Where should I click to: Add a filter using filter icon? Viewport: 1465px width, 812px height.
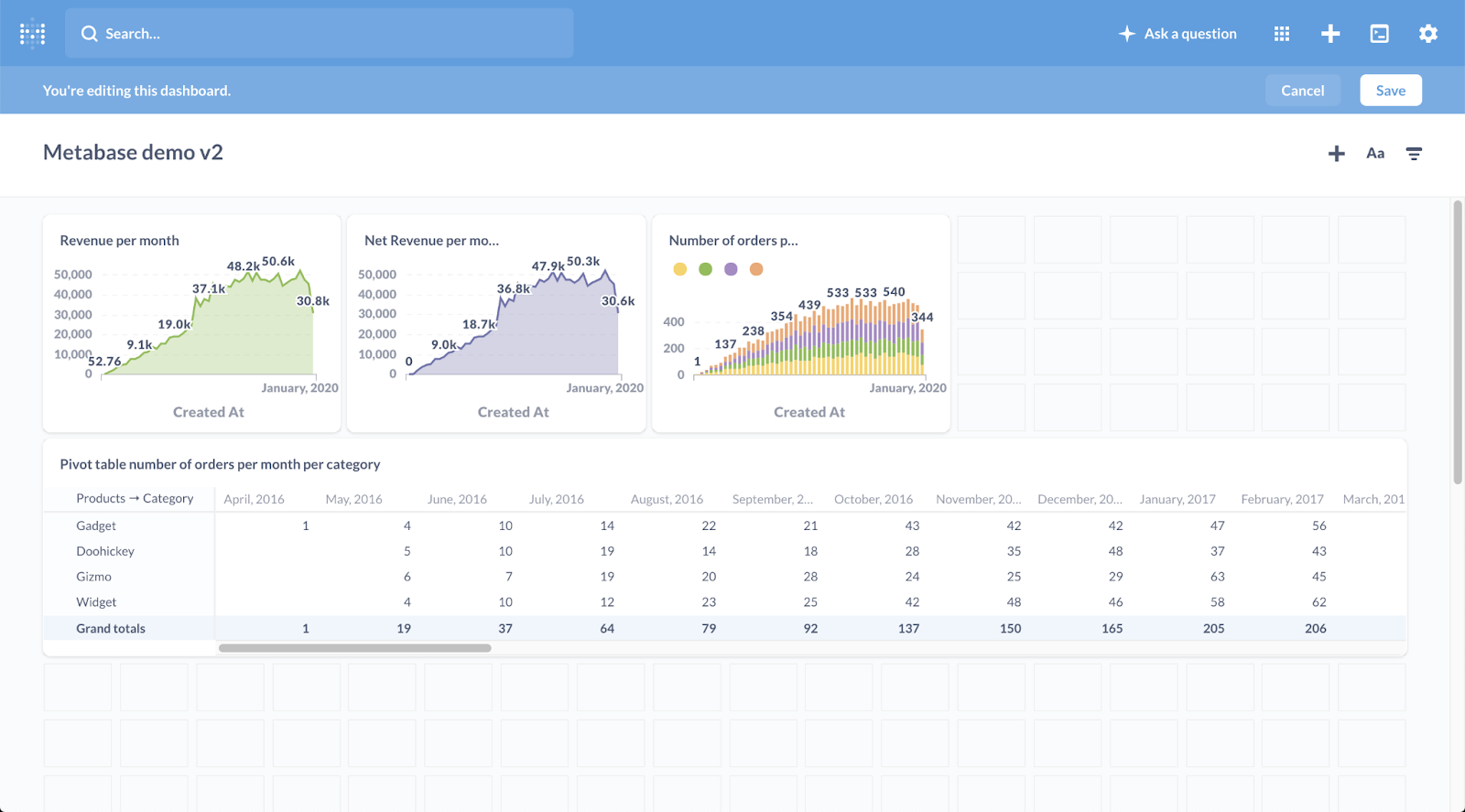click(x=1414, y=154)
